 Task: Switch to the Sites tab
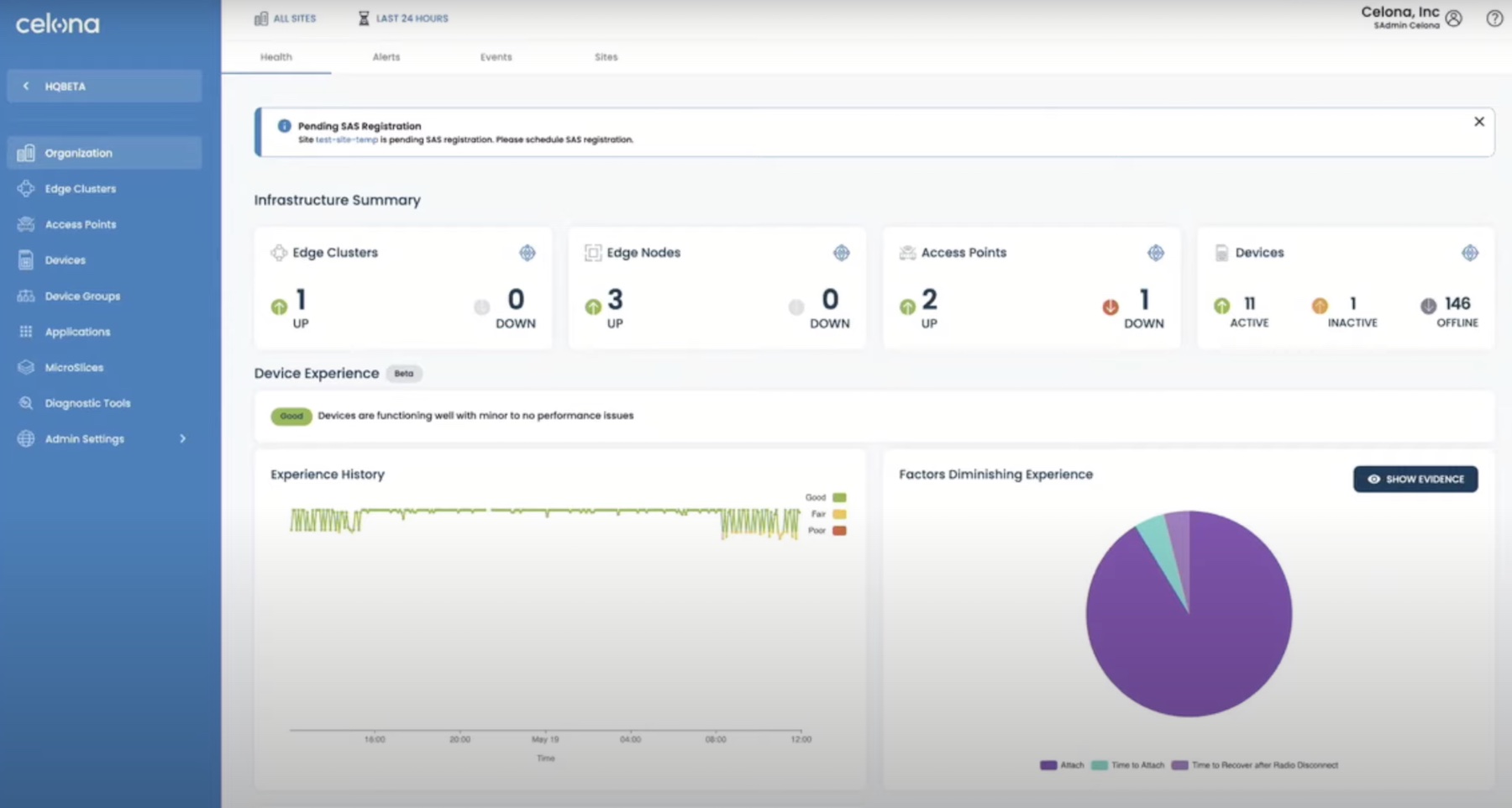point(606,57)
